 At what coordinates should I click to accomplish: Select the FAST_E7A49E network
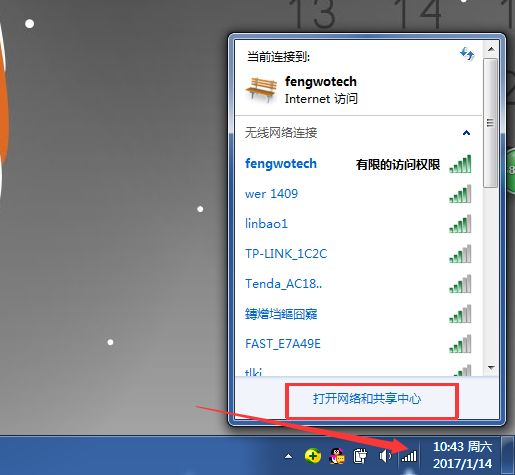coord(358,344)
